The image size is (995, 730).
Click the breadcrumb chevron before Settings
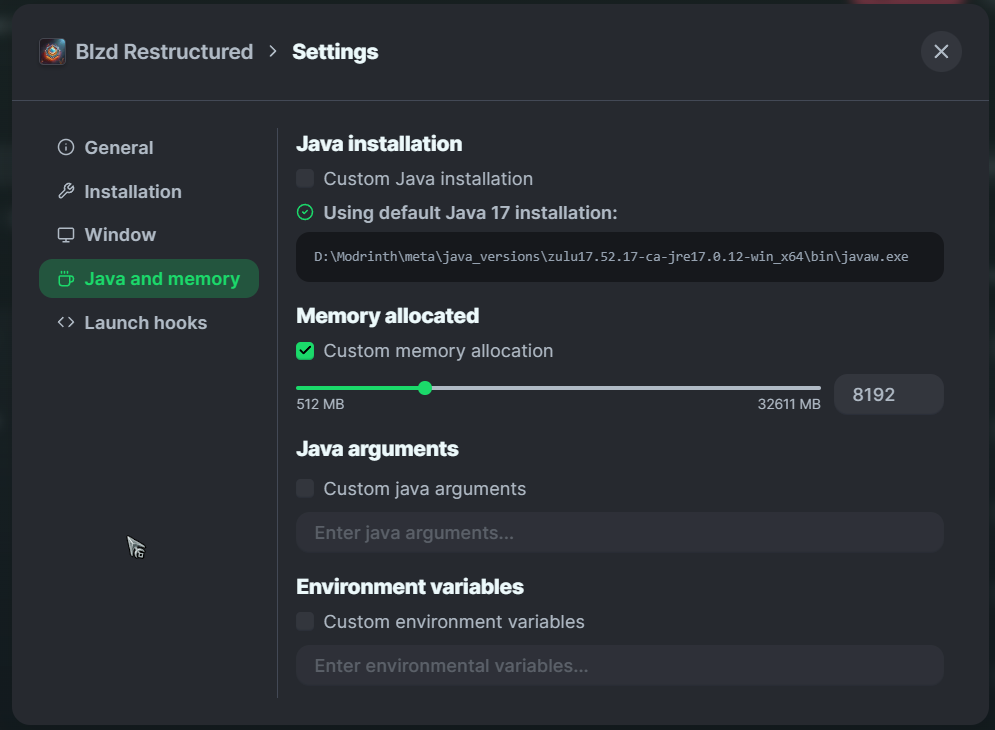[x=273, y=52]
